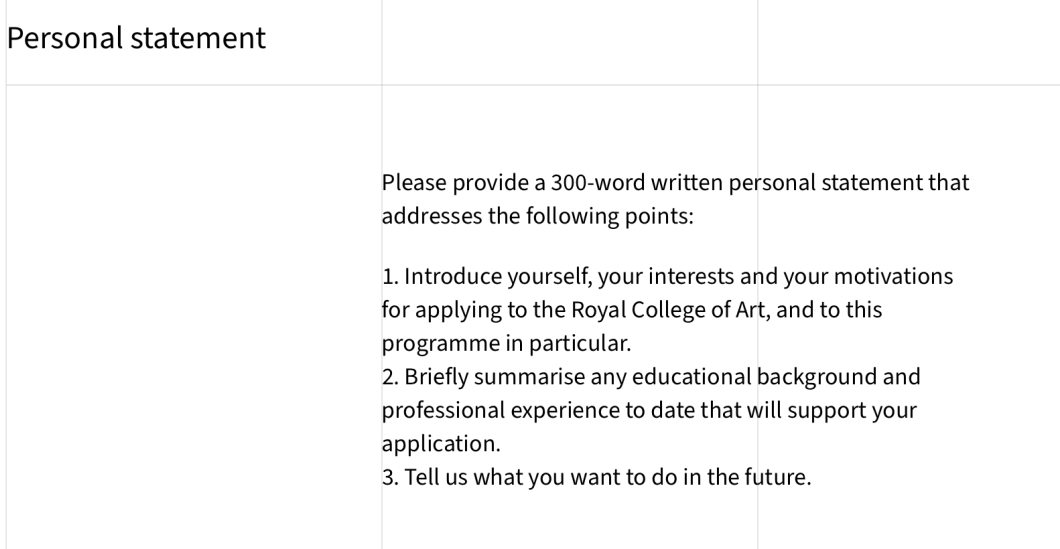Click the empty cell below "Personal statement" heading
1060x549 pixels.
194,317
